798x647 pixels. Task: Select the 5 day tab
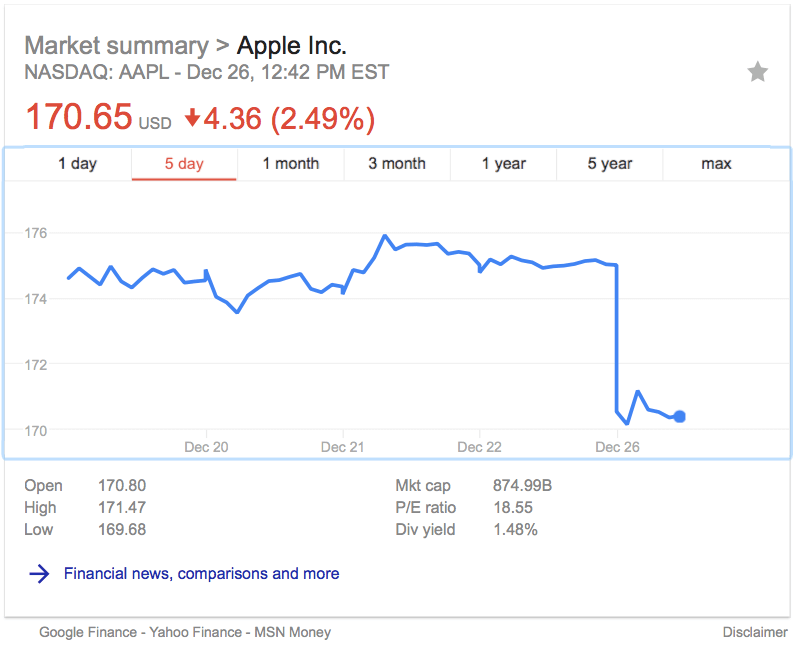(184, 164)
